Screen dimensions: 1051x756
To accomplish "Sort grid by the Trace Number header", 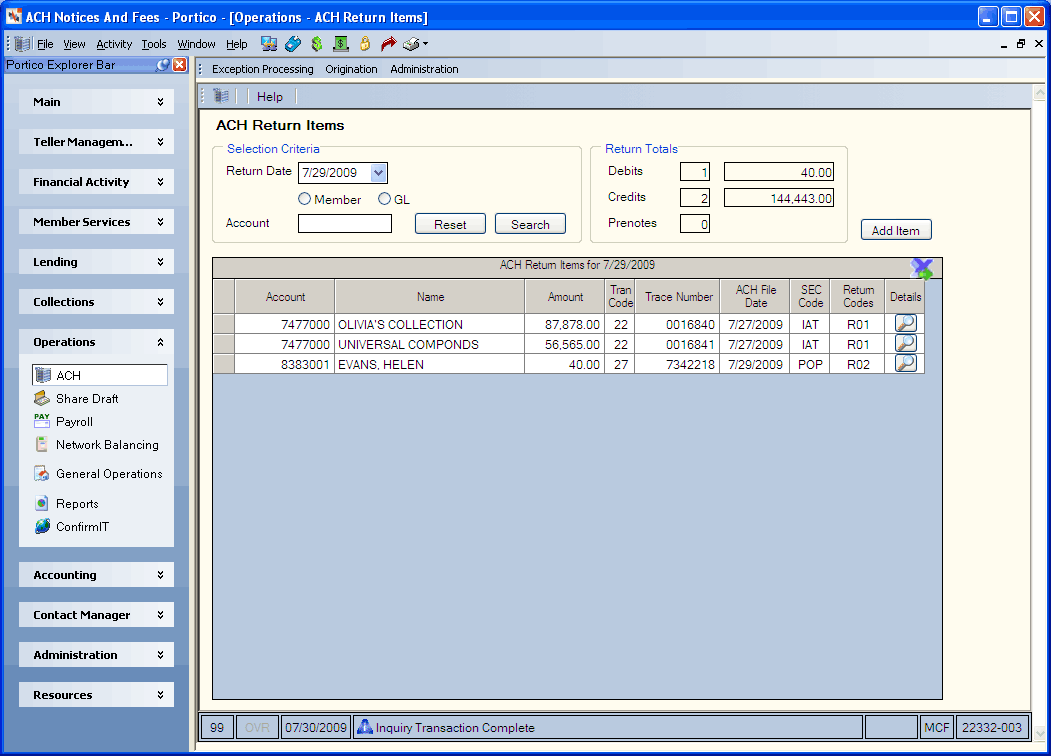I will tap(678, 296).
